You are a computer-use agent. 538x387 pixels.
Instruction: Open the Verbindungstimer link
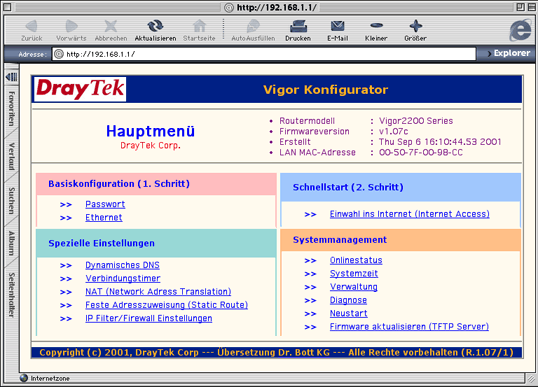coord(122,279)
